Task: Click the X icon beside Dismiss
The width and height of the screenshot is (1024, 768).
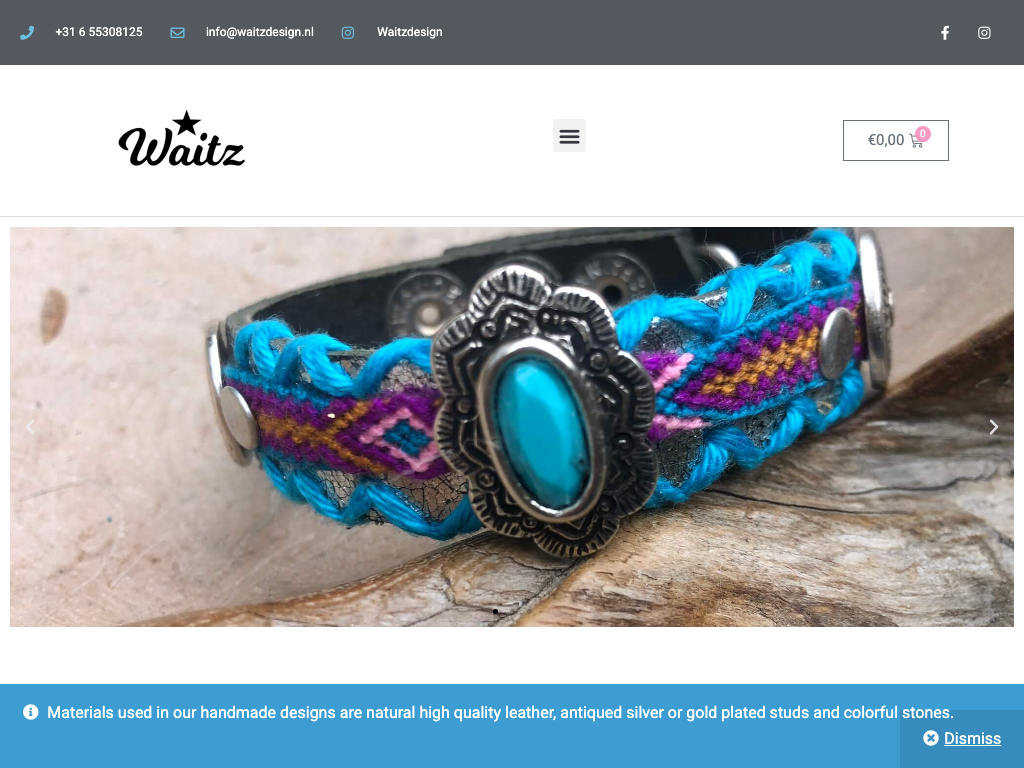Action: click(x=931, y=738)
